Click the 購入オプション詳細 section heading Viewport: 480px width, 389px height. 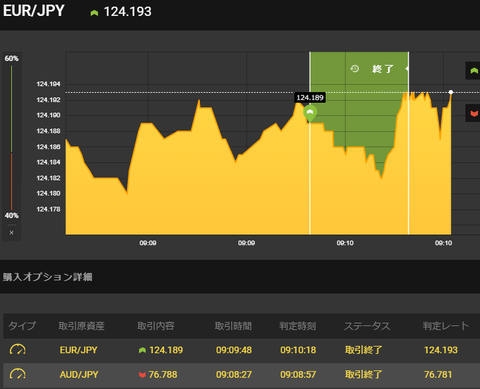[48, 277]
